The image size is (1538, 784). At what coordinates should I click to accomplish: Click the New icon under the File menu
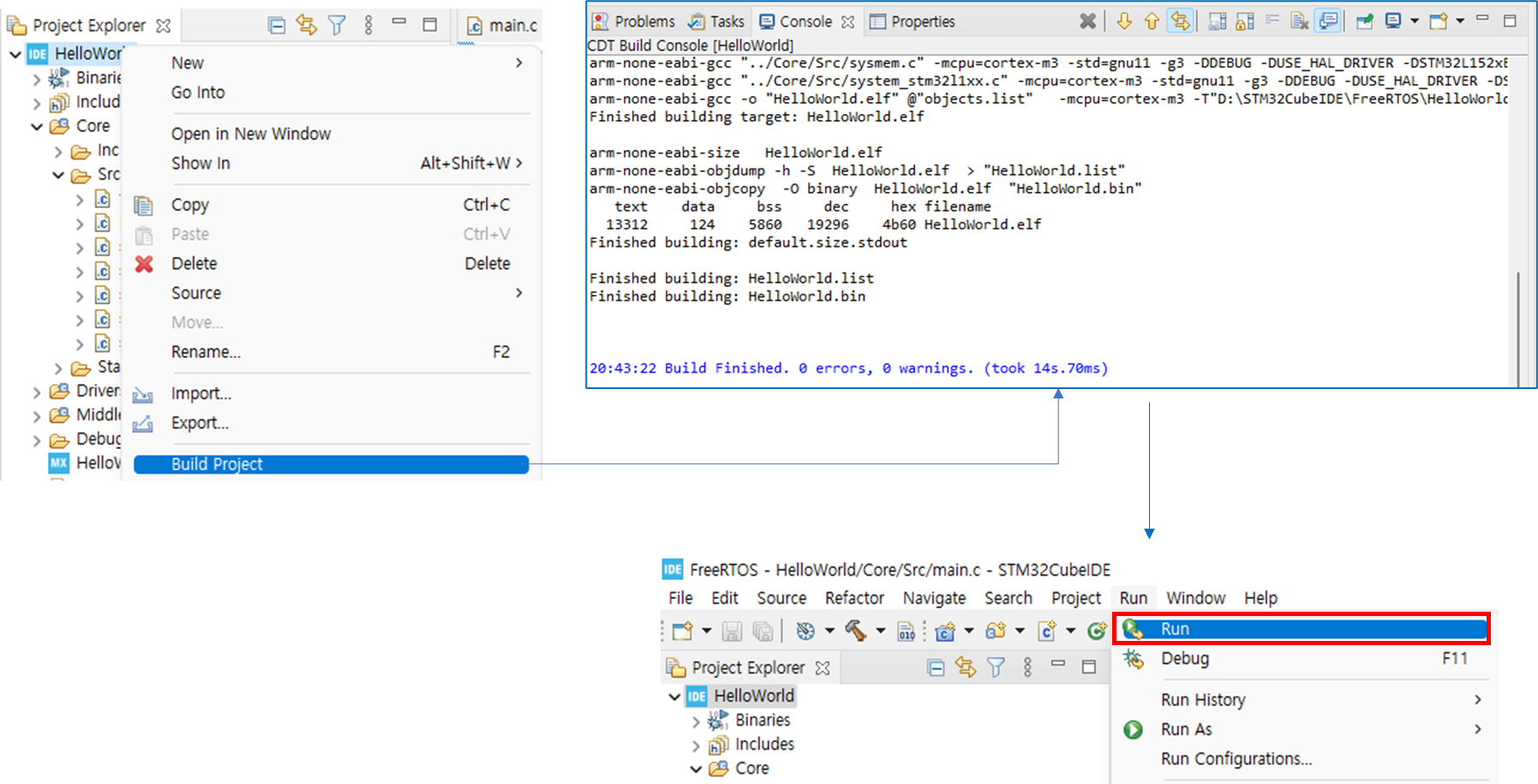pyautogui.click(x=682, y=631)
